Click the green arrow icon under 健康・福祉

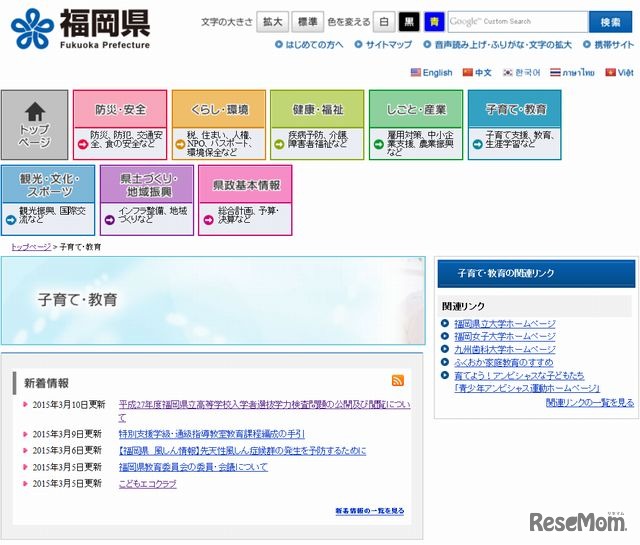point(279,144)
